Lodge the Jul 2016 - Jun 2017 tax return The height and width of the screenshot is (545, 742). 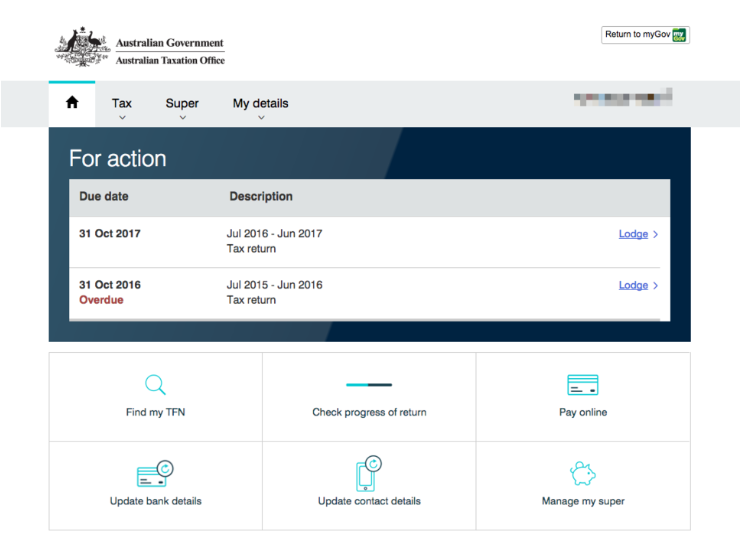[633, 234]
